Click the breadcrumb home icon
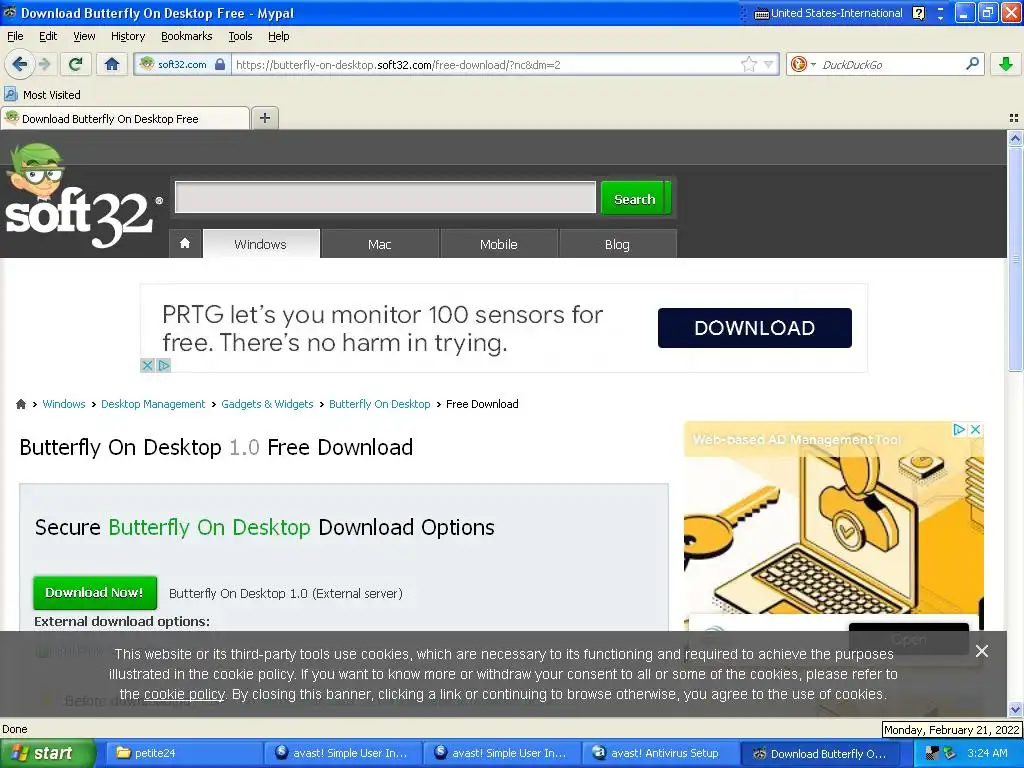This screenshot has height=768, width=1024. tap(21, 404)
